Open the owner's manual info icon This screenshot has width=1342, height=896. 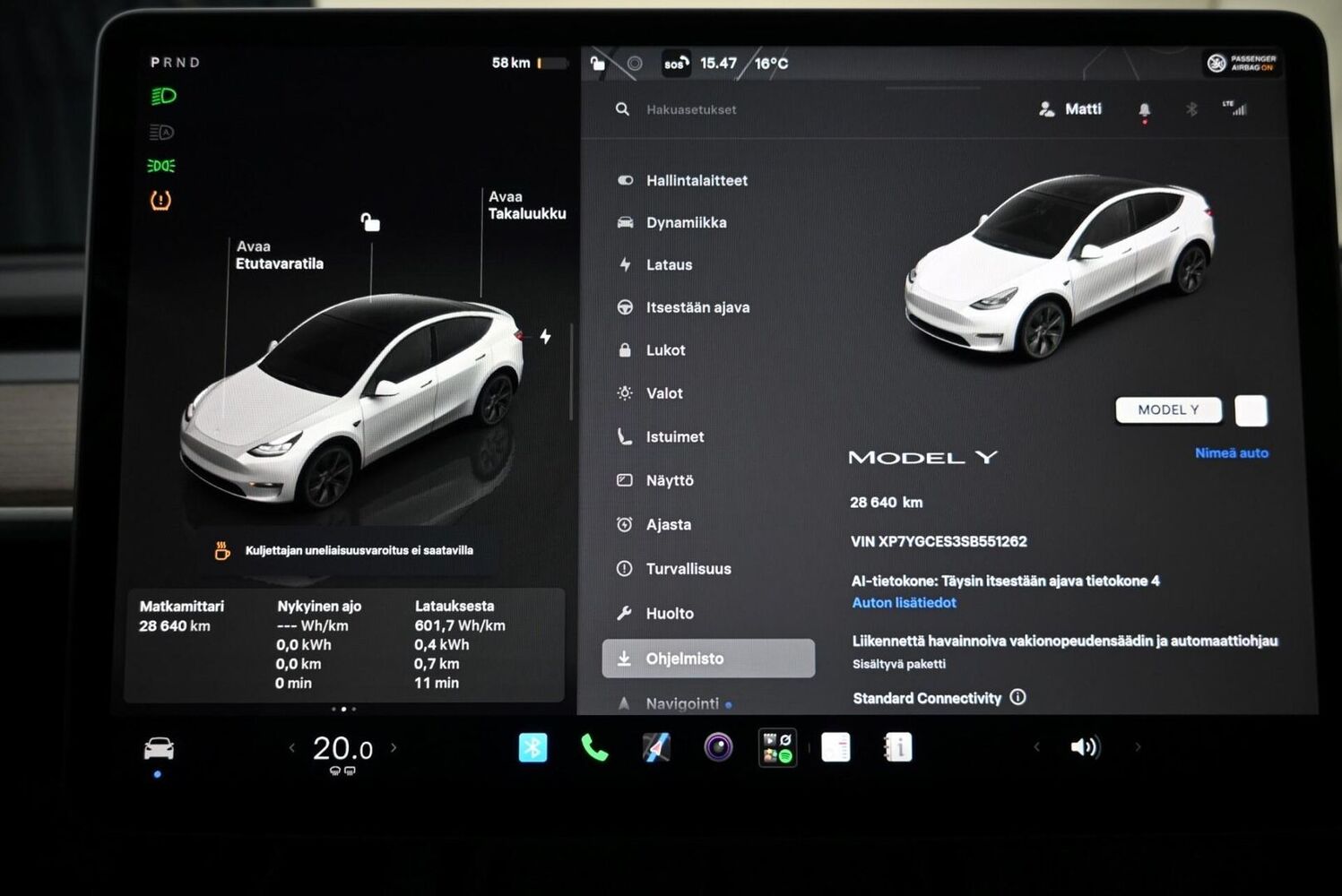[x=897, y=747]
